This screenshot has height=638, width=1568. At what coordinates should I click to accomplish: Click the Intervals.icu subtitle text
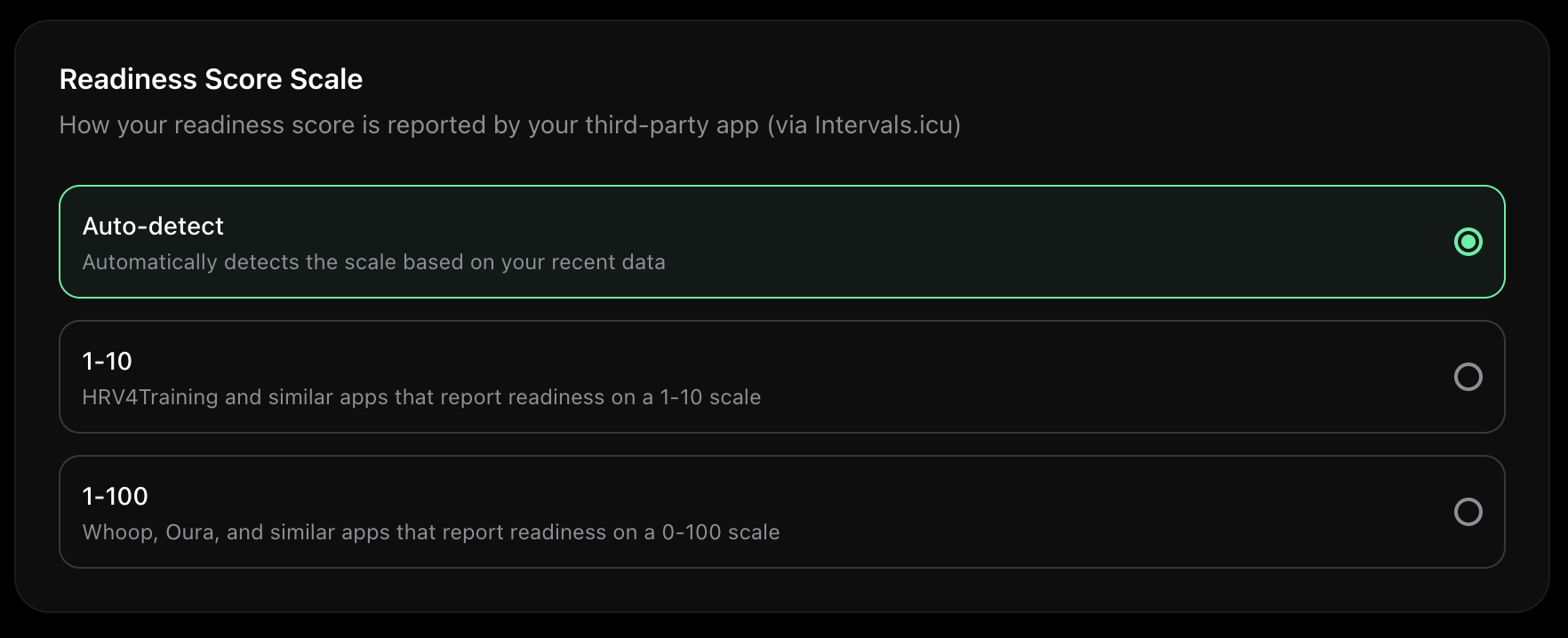click(509, 125)
